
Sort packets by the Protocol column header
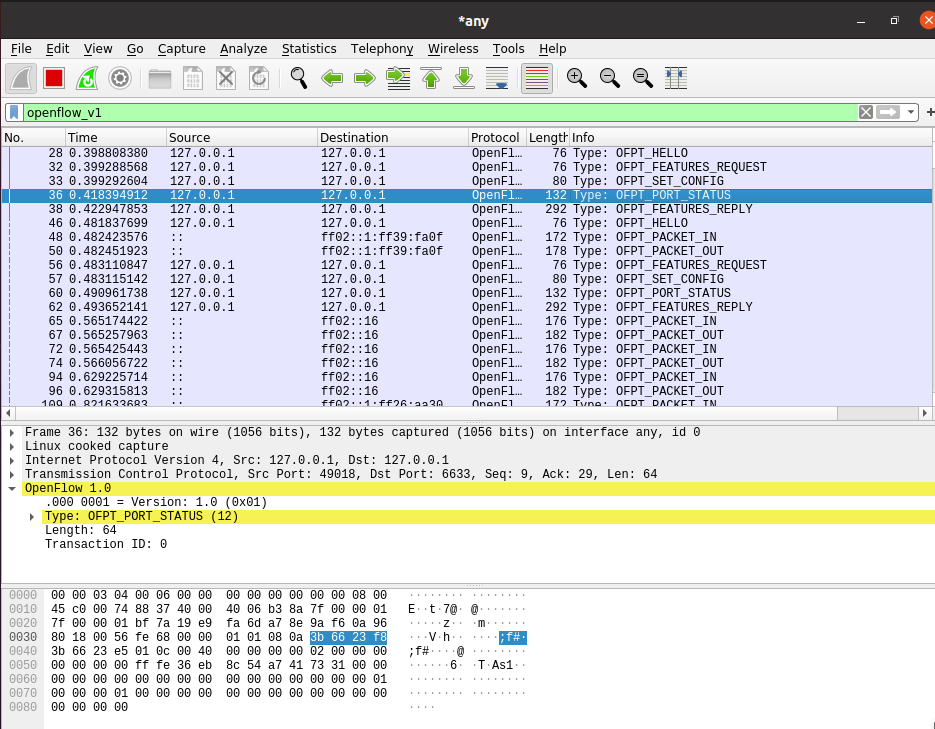(495, 137)
